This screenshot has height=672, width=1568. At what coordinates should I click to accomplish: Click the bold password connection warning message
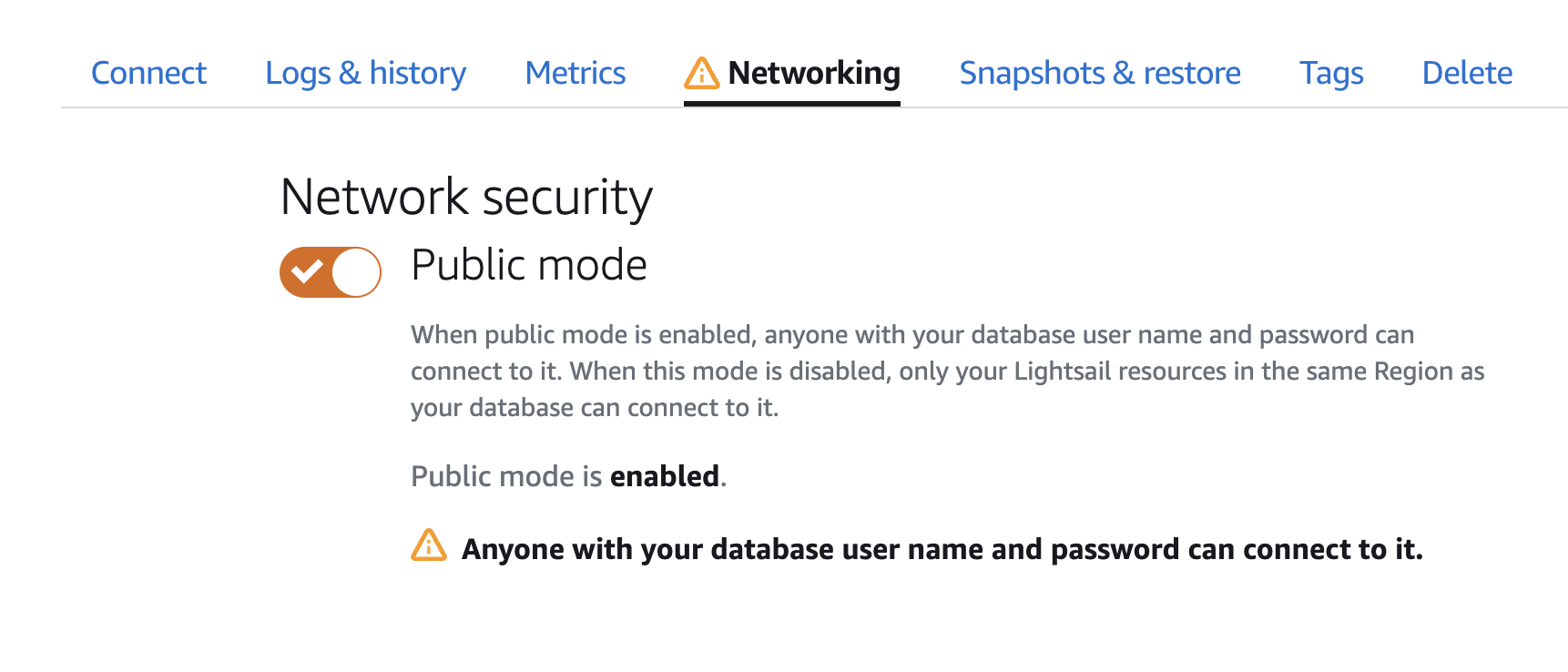[x=942, y=549]
